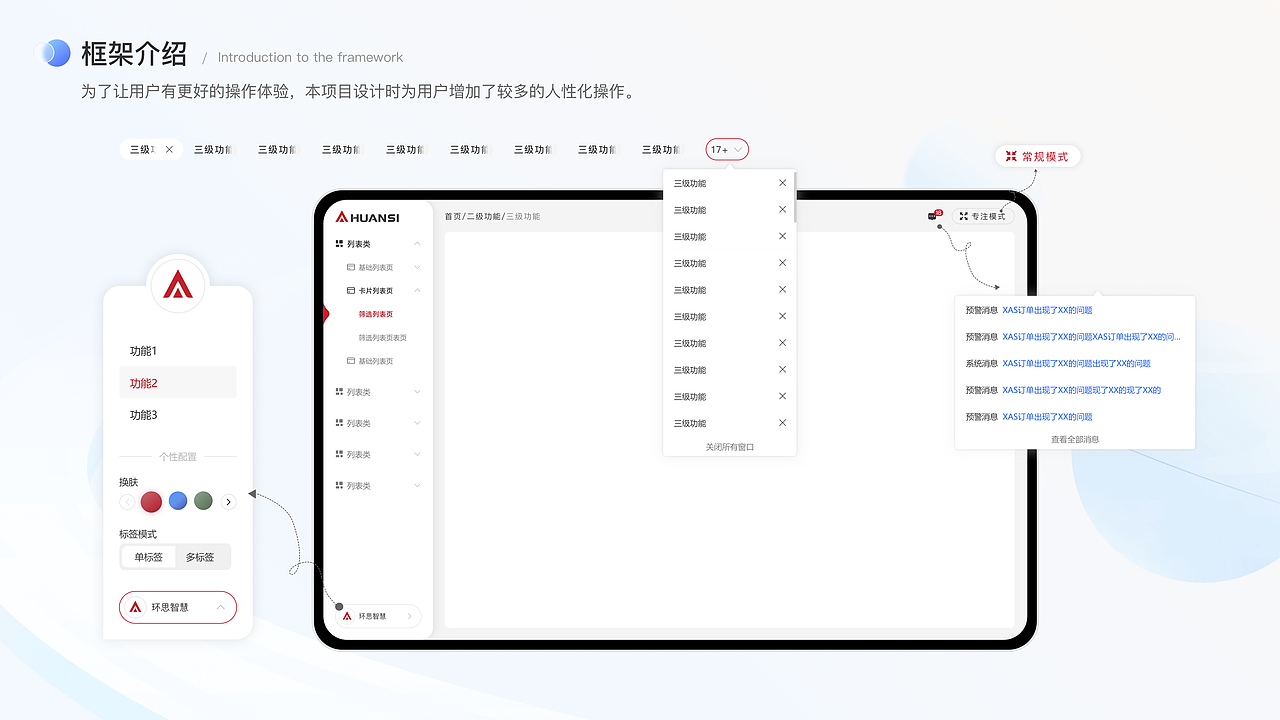
Task: Collapse the expanded 列表类 section in the sidebar
Action: point(416,243)
